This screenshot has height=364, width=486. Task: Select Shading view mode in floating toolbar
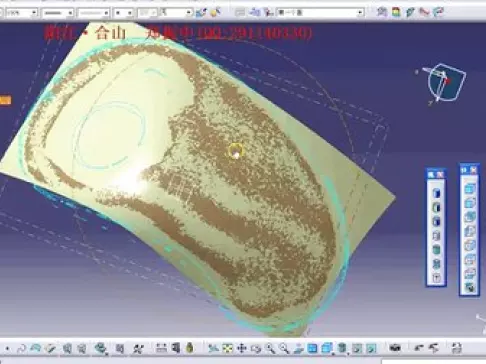[x=436, y=193]
